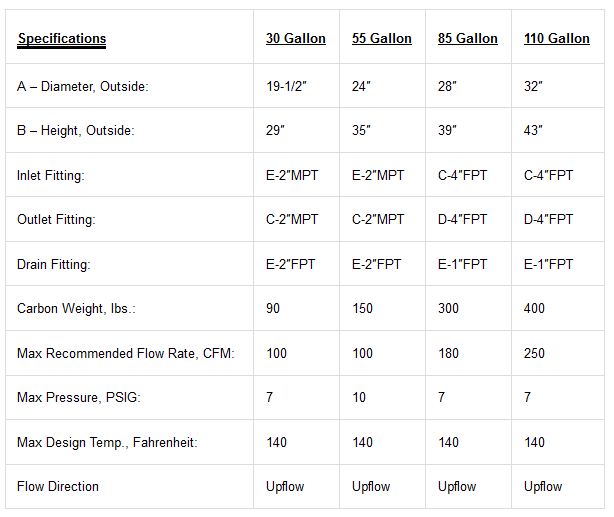Click the max pressure value 10

point(359,398)
